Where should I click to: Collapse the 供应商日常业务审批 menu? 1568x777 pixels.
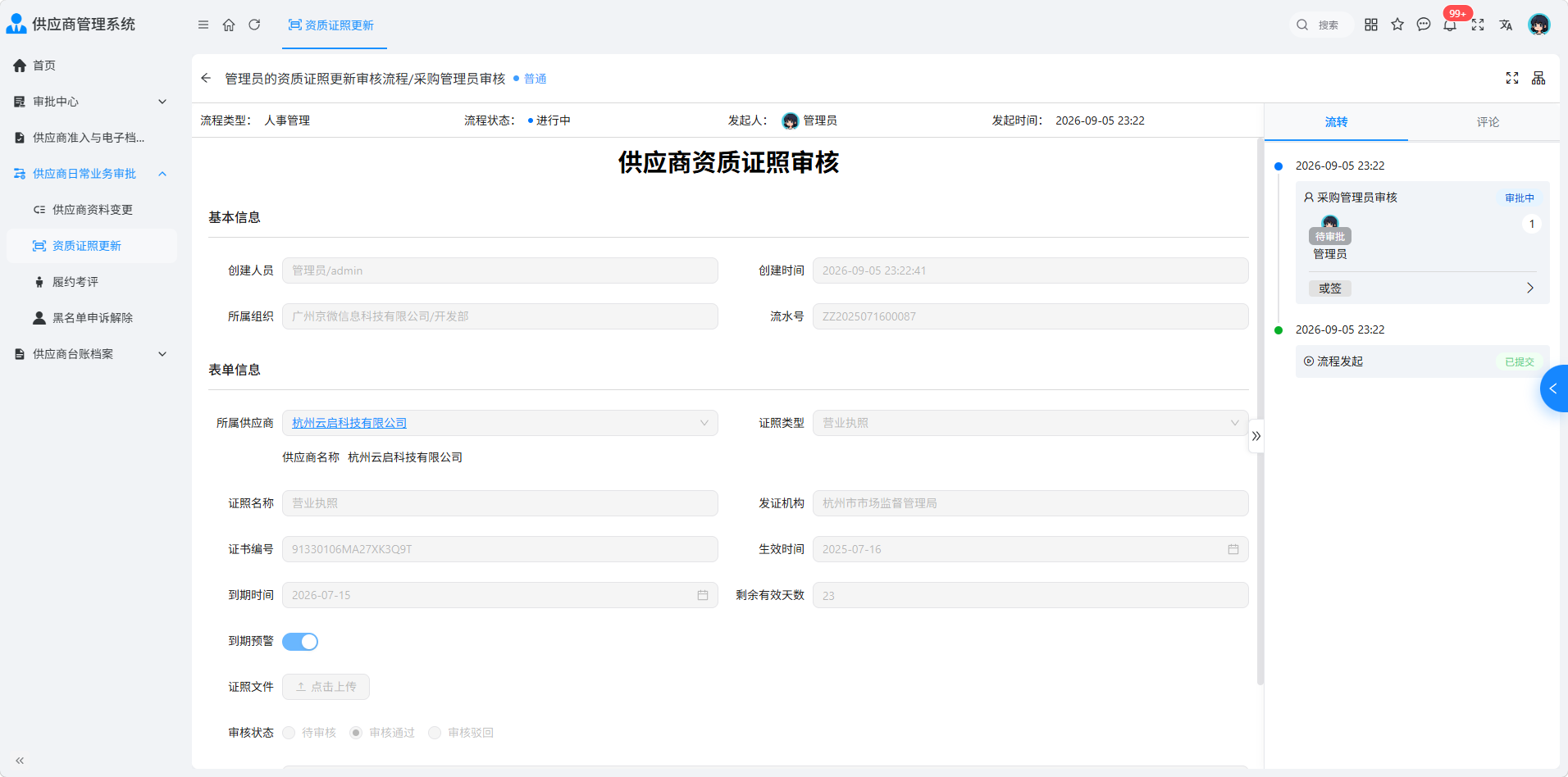pos(92,174)
